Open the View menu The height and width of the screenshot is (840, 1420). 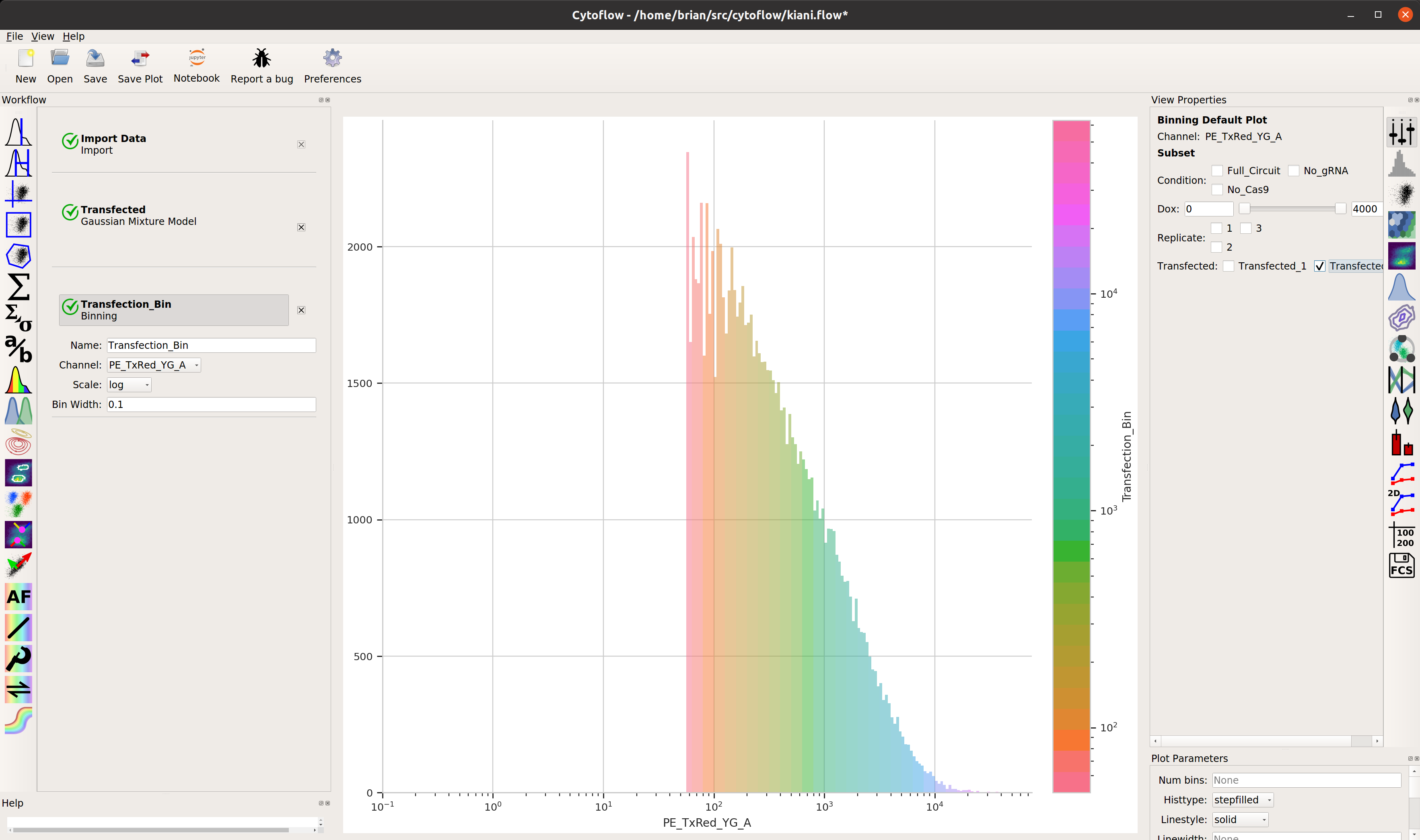pos(43,36)
